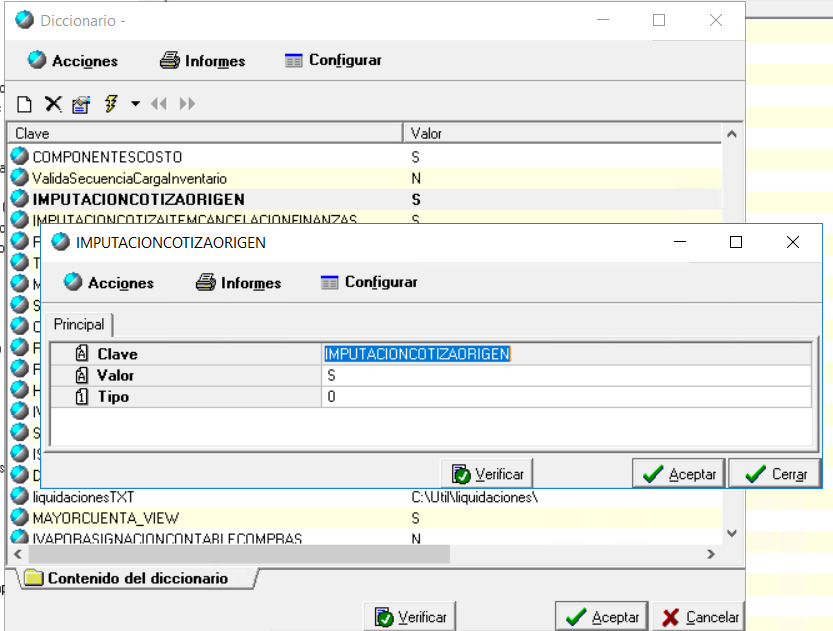Select the COMPONENTESCOSTO row
The image size is (833, 631).
[x=366, y=157]
